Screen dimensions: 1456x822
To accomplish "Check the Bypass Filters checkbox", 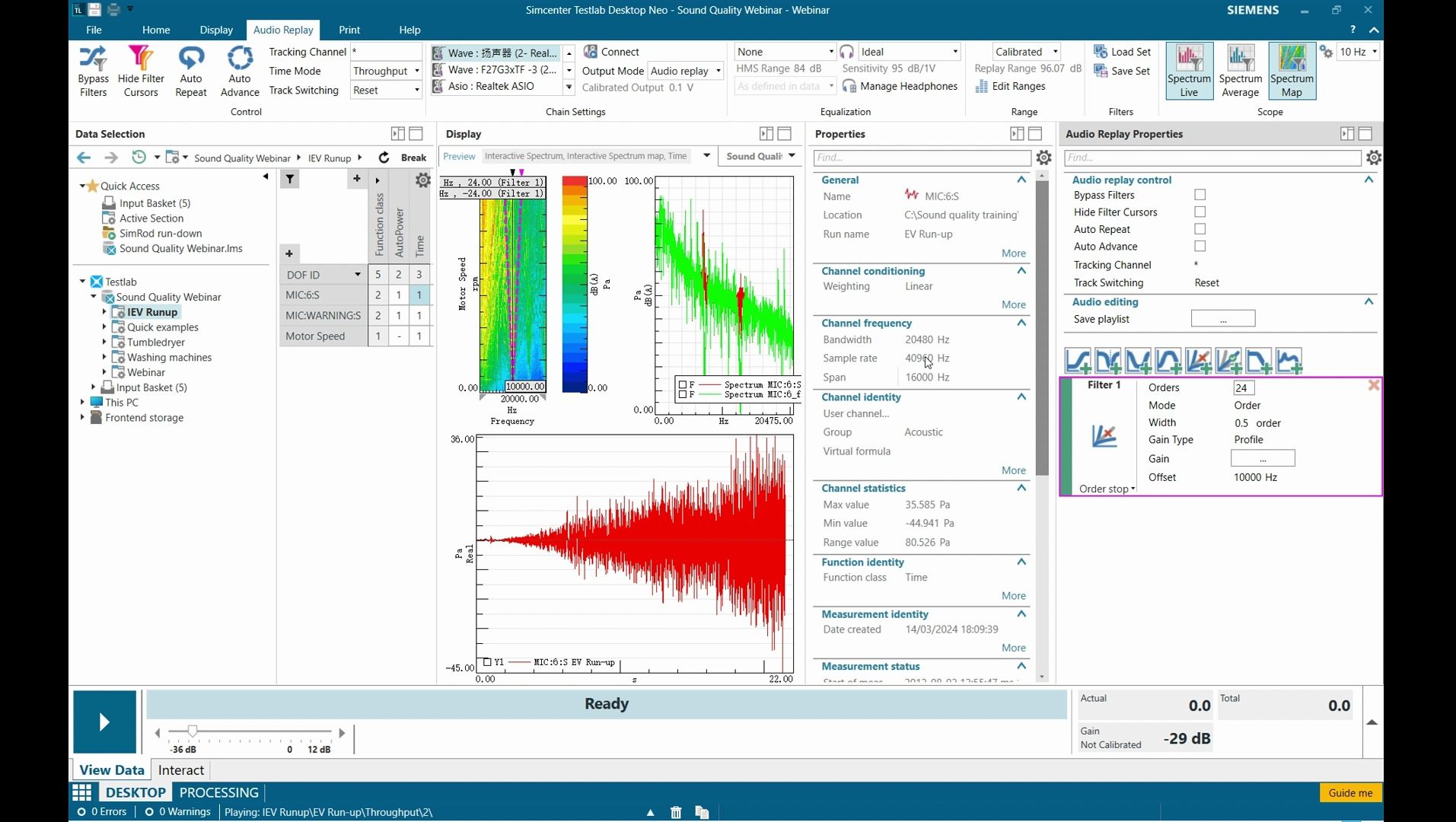I will tap(1200, 195).
